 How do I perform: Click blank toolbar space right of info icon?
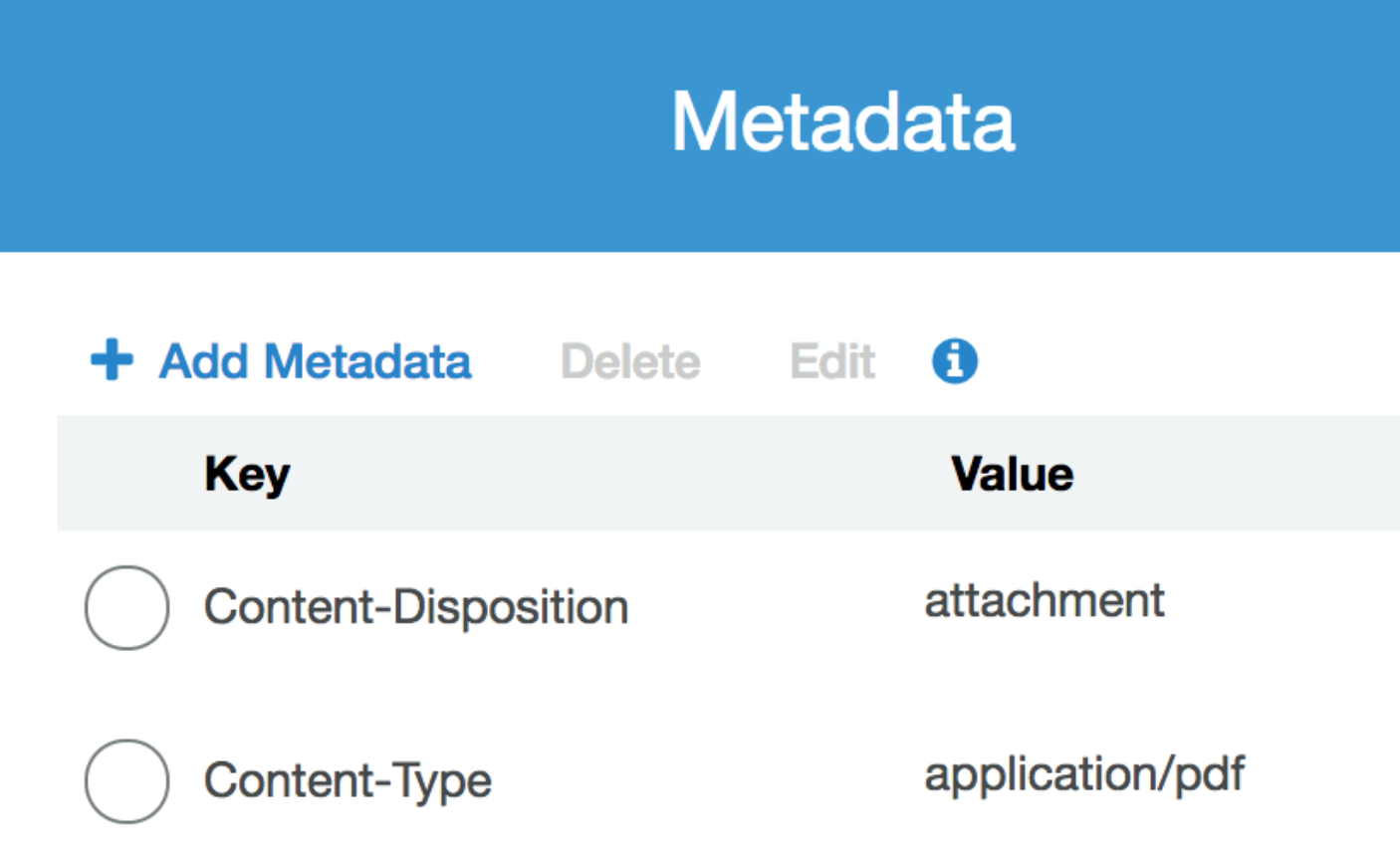coord(1175,360)
